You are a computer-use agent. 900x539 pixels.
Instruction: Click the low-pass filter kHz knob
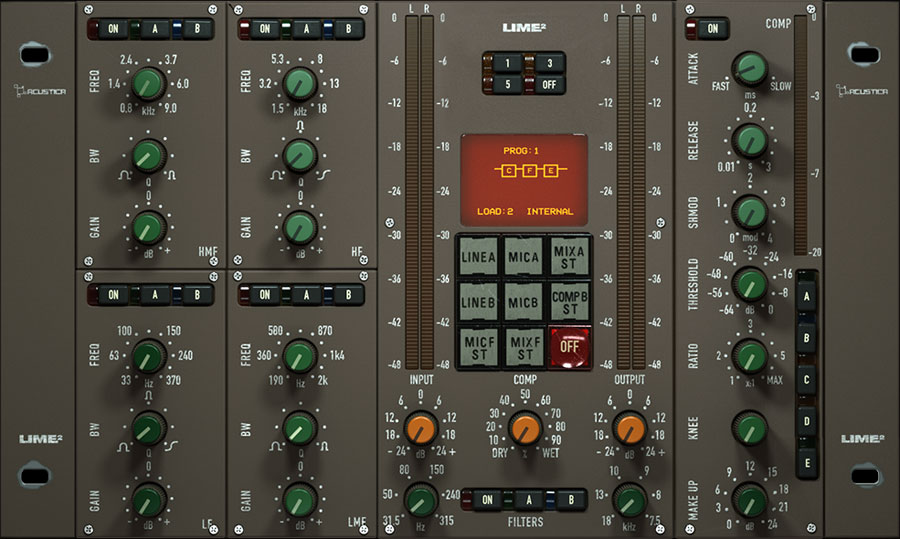pos(630,500)
